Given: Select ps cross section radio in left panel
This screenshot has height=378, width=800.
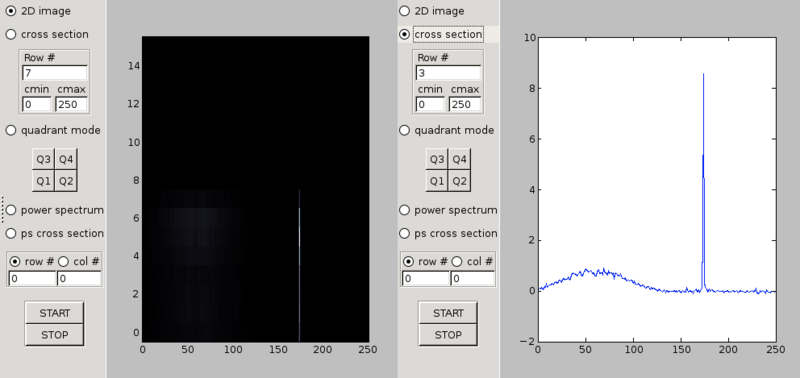Looking at the screenshot, I should [x=11, y=233].
